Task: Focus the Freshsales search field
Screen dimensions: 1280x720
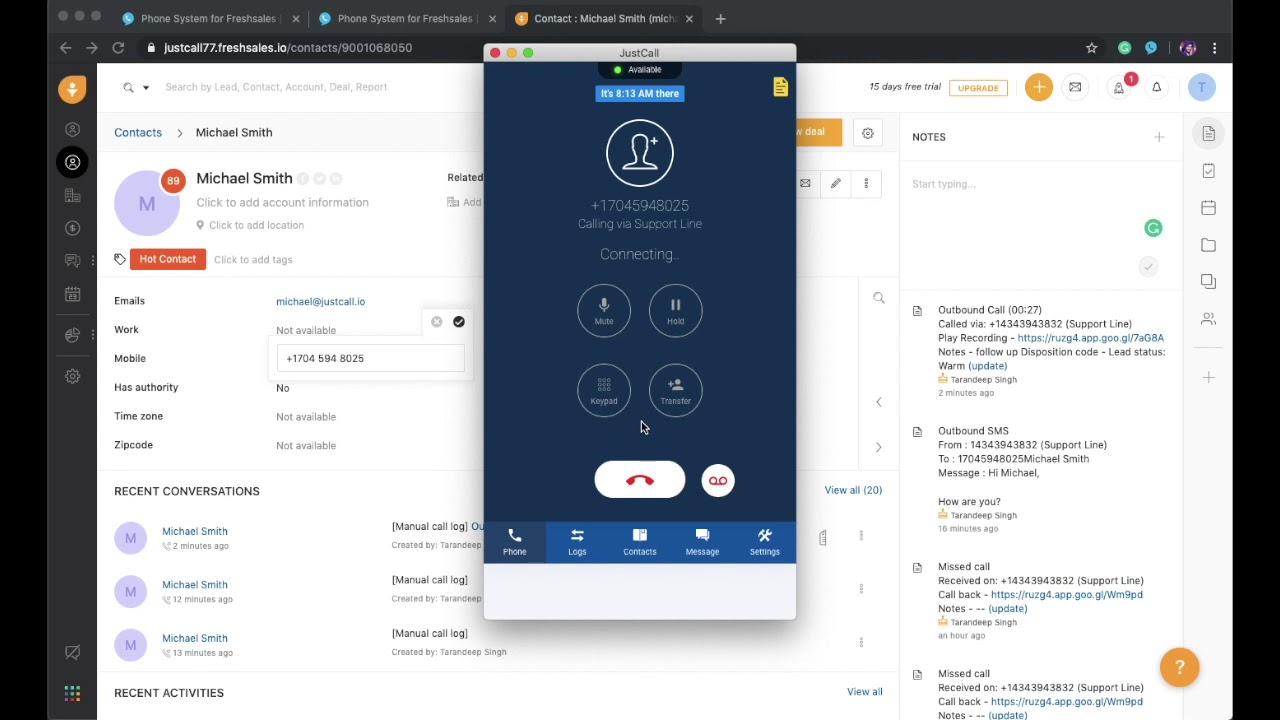Action: (x=276, y=87)
